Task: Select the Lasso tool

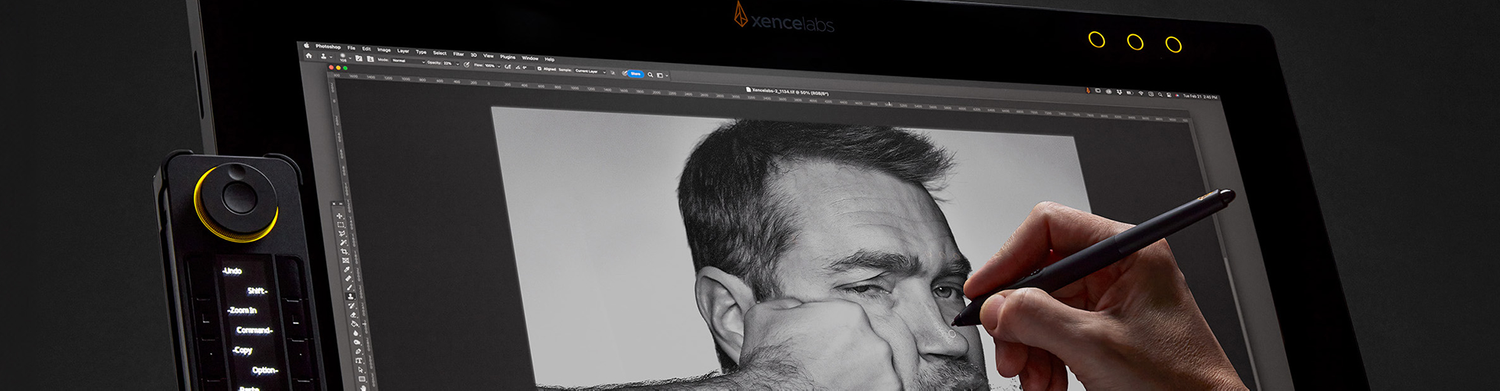Action: tap(343, 233)
